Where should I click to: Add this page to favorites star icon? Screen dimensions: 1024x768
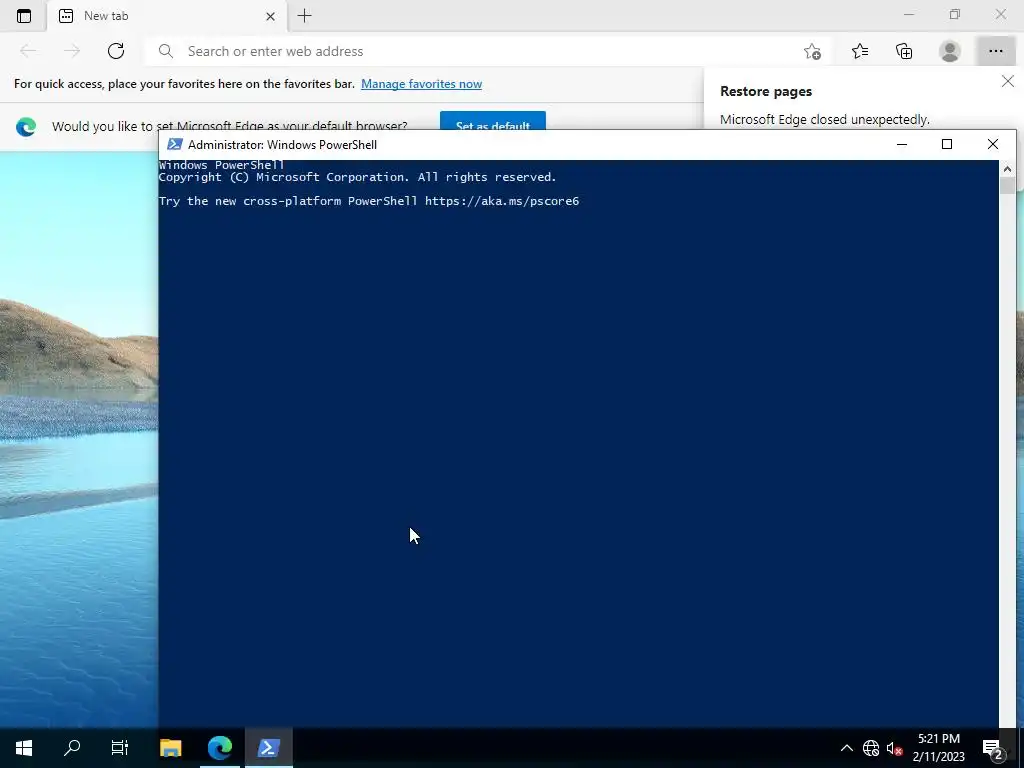[812, 51]
